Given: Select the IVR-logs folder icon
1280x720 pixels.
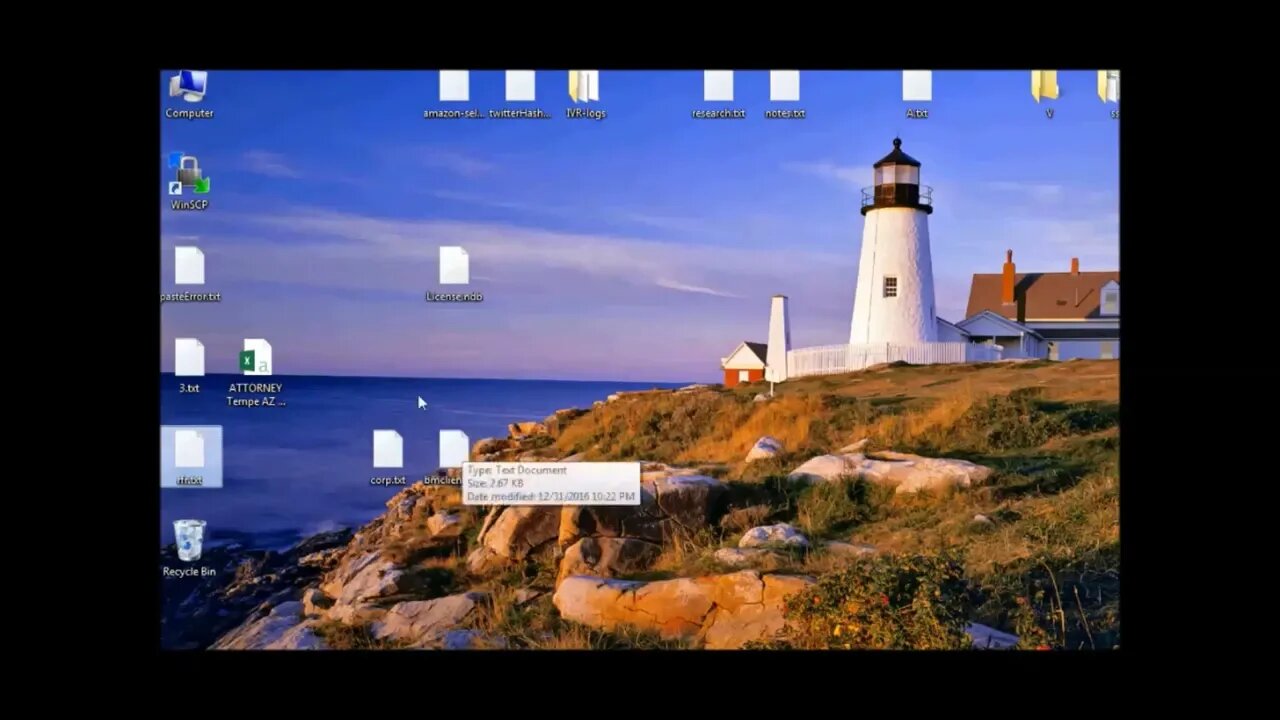Looking at the screenshot, I should (585, 94).
